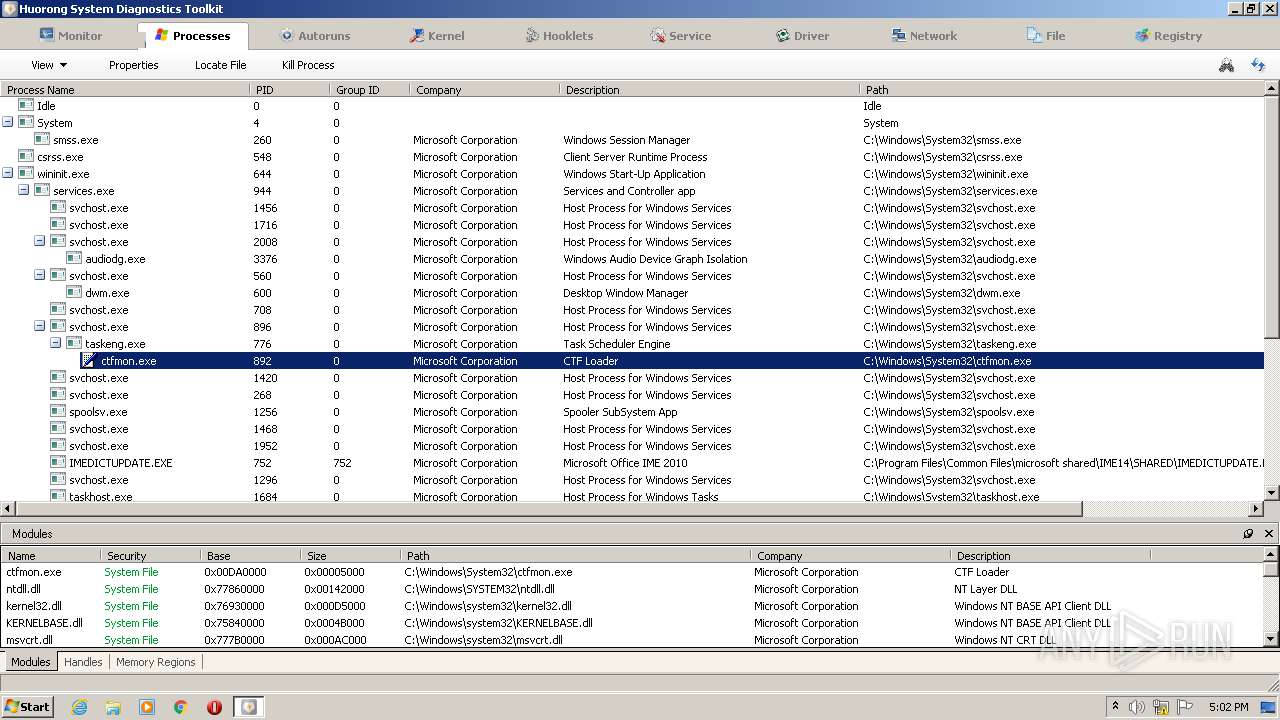Viewport: 1280px width, 720px height.
Task: Collapse the taskeng.exe tree node
Action: [x=56, y=343]
